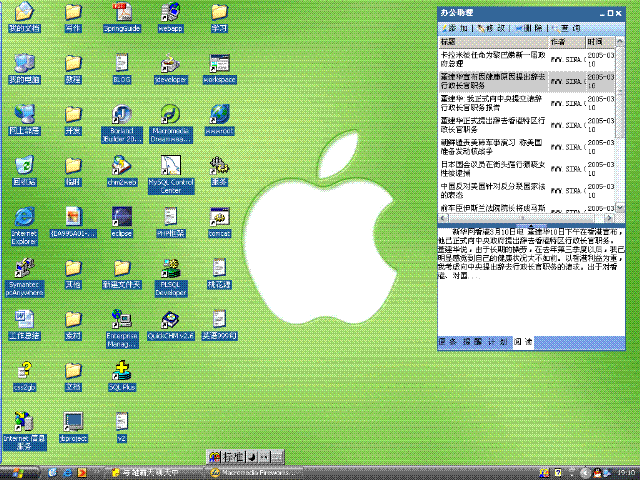Click the Windows Start button
This screenshot has width=640, height=480.
point(19,473)
